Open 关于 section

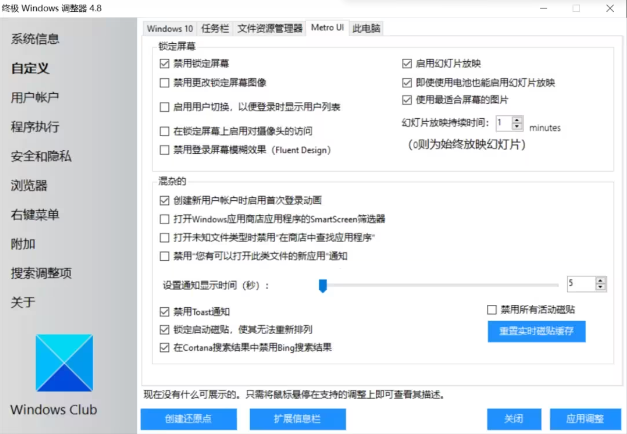point(23,302)
